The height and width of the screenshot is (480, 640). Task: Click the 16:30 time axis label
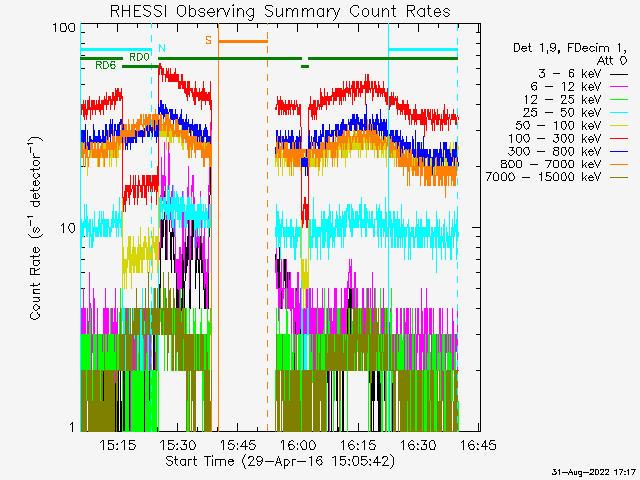click(x=418, y=445)
